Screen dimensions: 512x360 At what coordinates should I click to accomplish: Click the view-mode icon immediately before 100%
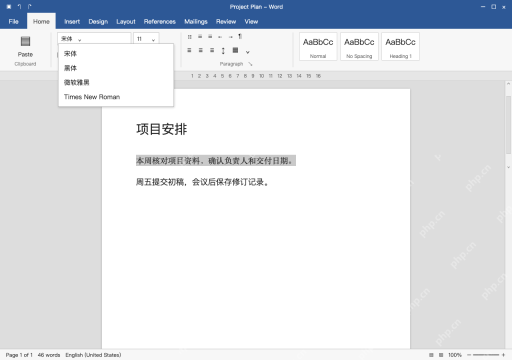[x=441, y=355]
